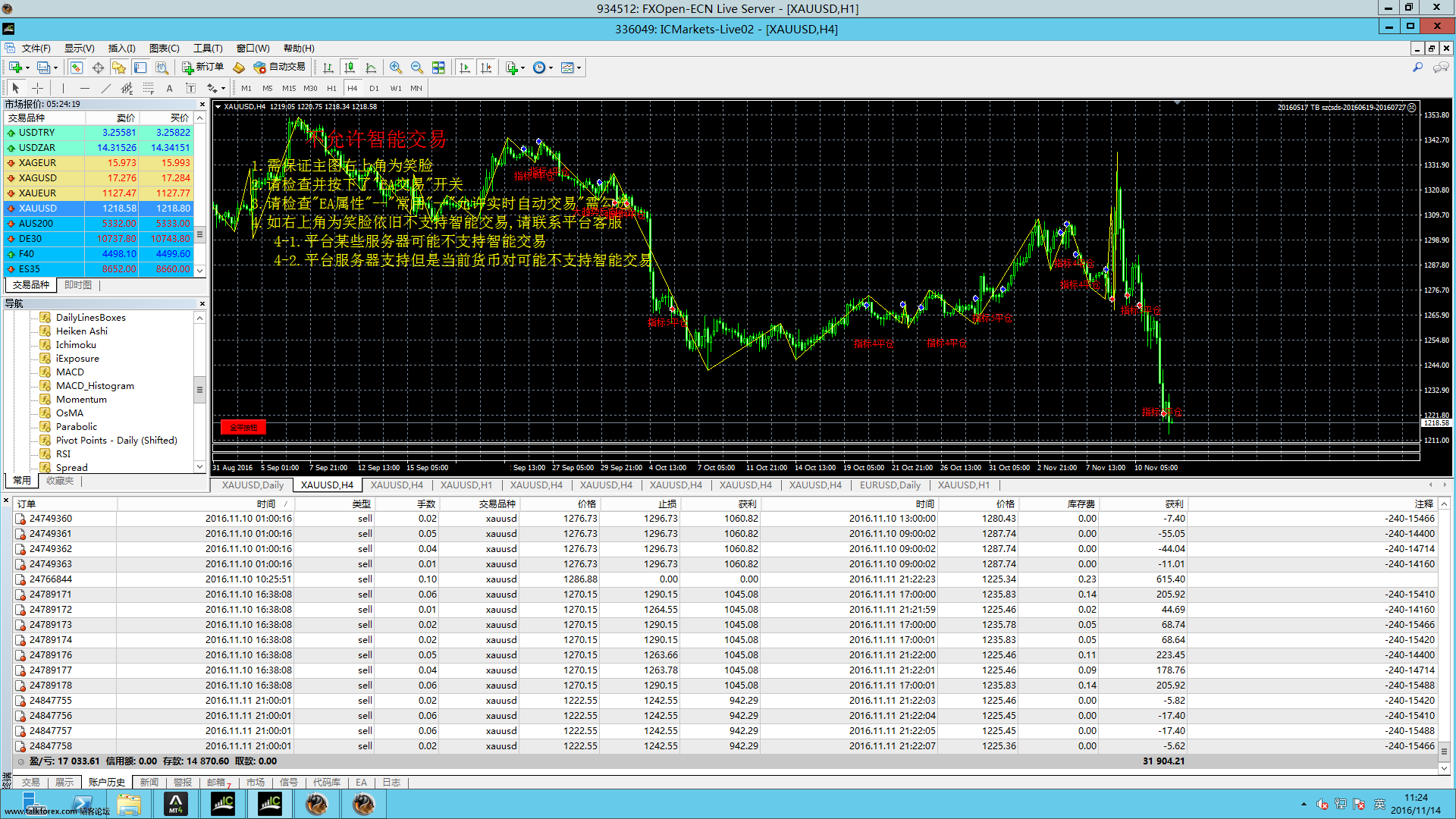Switch timeframe to H1
The image size is (1456, 819).
331,88
